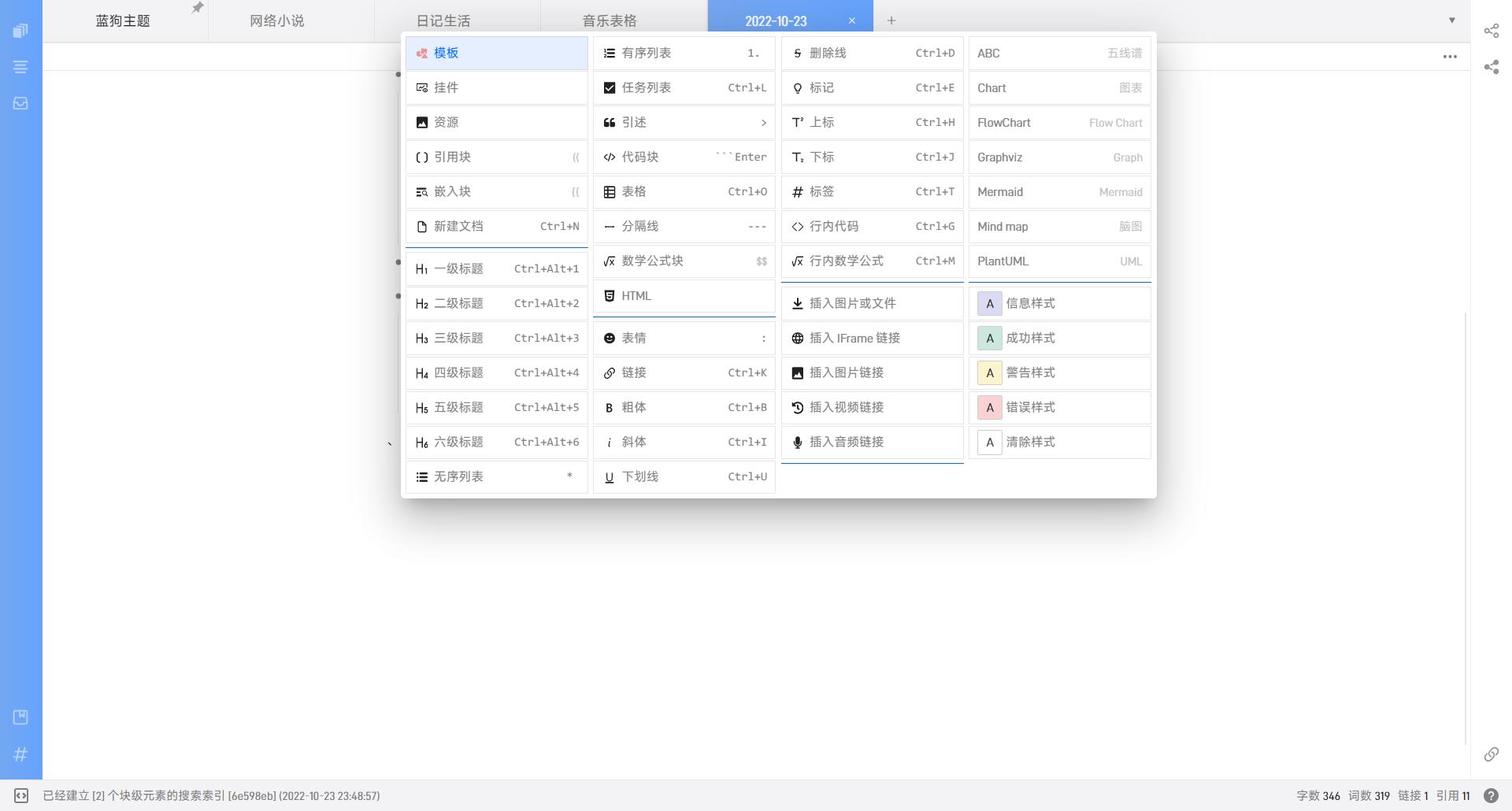
Task: Choose 插入 IFrame 链接 option
Action: (873, 338)
